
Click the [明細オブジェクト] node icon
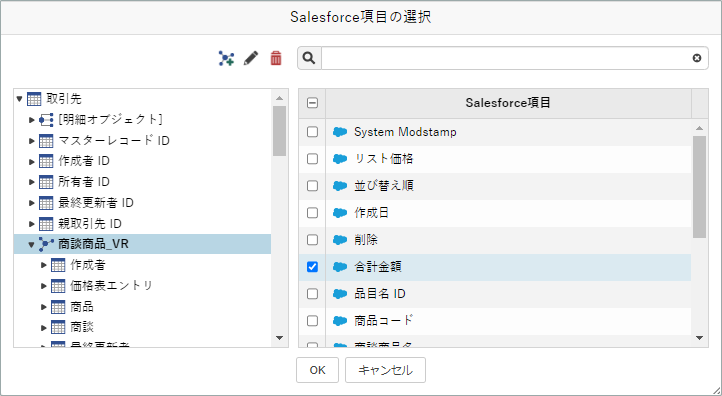[x=46, y=120]
